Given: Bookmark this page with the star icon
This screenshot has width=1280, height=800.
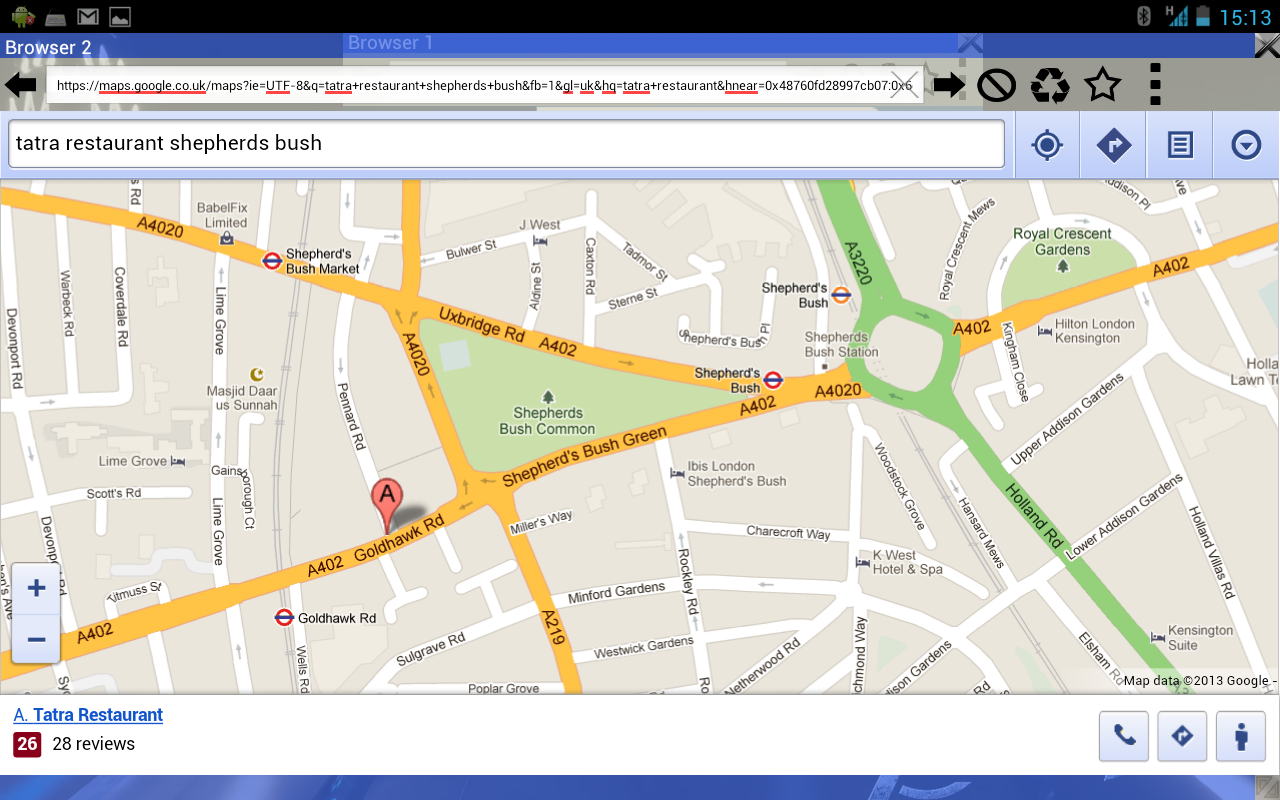Looking at the screenshot, I should (1103, 85).
